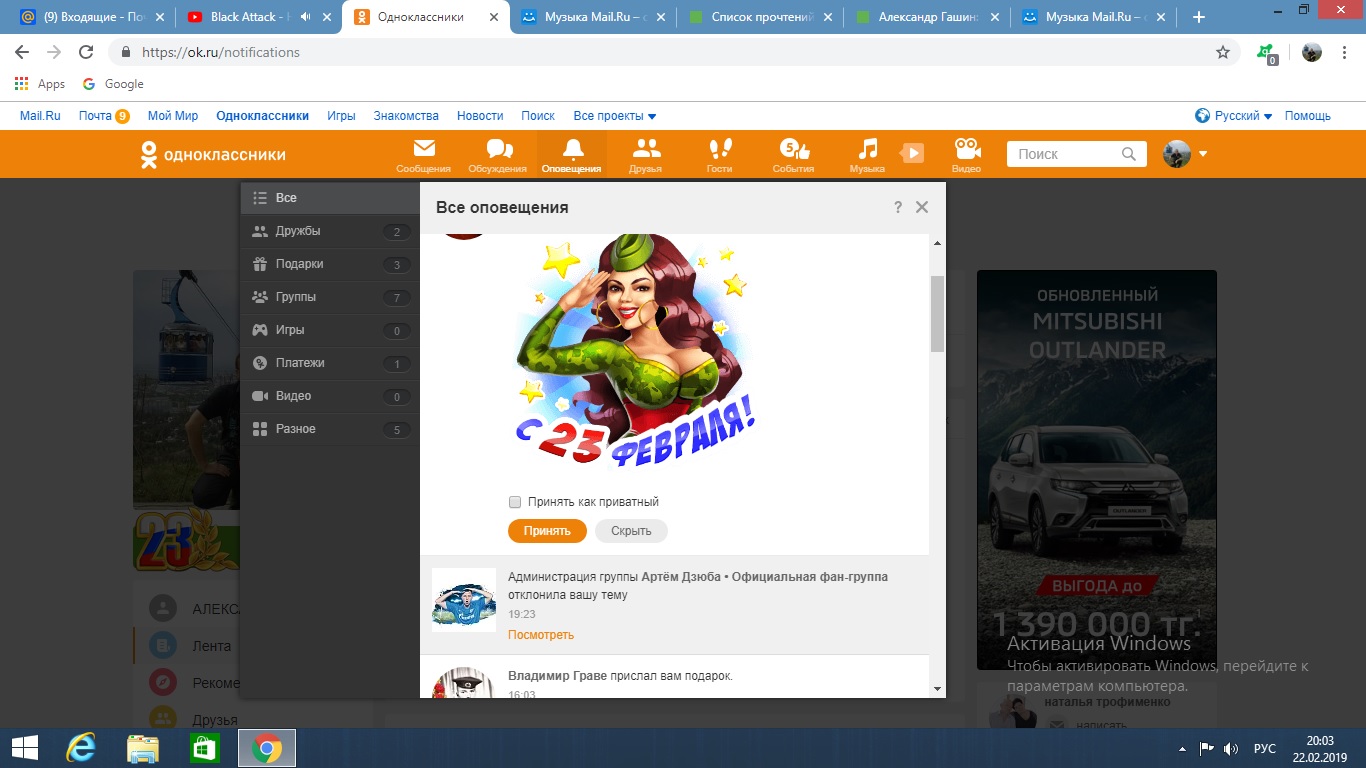Select the Группы notifications filter
Screen dimensions: 1366x768
330,297
